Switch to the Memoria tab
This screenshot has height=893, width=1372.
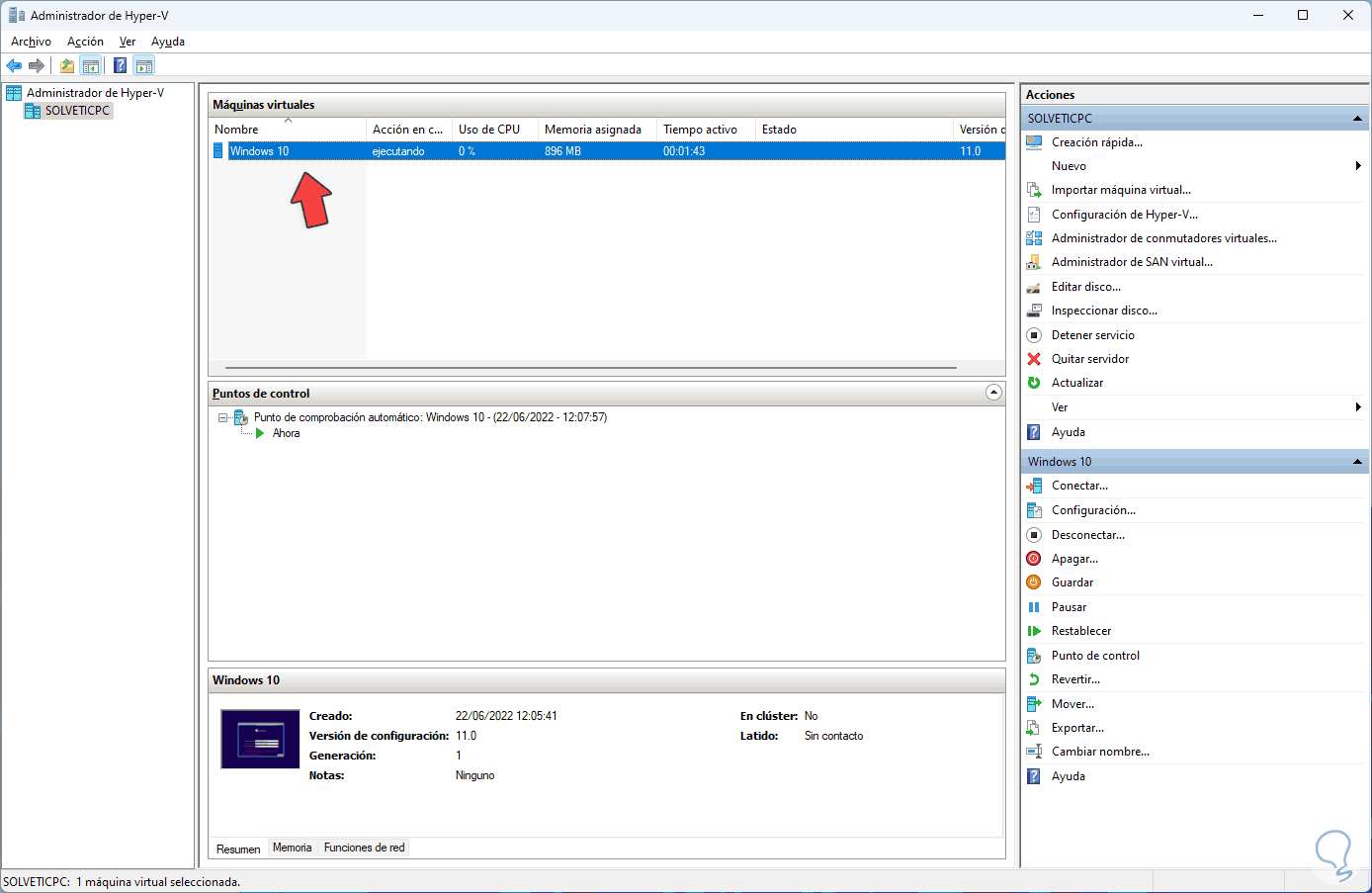[x=292, y=848]
